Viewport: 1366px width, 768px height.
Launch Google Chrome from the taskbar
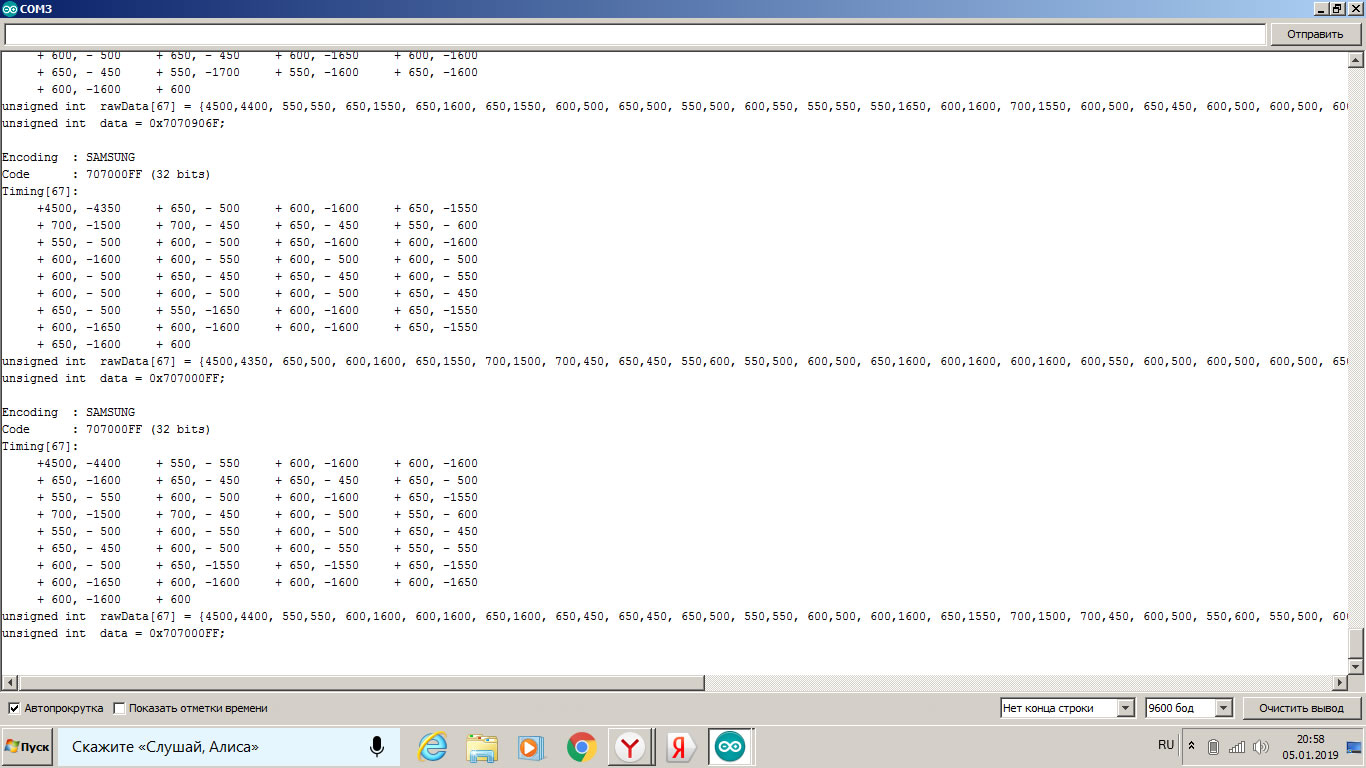coord(581,747)
